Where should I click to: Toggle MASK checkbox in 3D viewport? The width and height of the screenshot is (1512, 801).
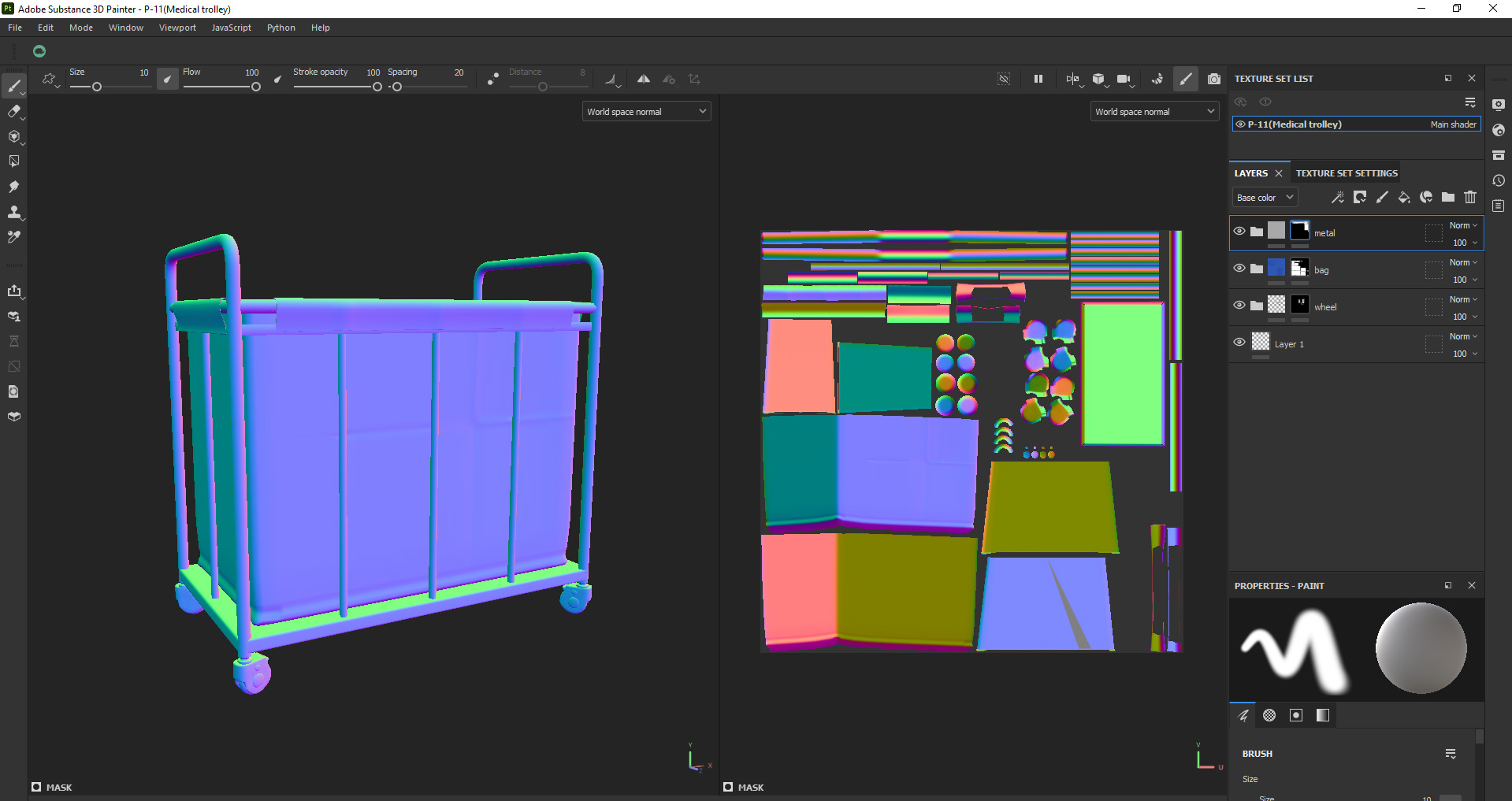pos(36,787)
